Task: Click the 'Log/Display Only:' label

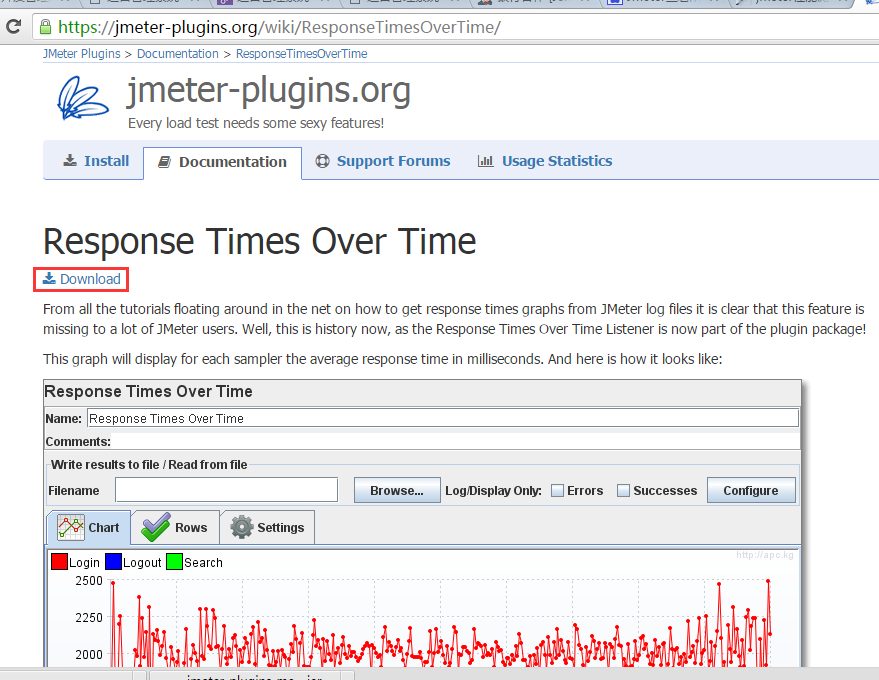Action: (x=493, y=491)
